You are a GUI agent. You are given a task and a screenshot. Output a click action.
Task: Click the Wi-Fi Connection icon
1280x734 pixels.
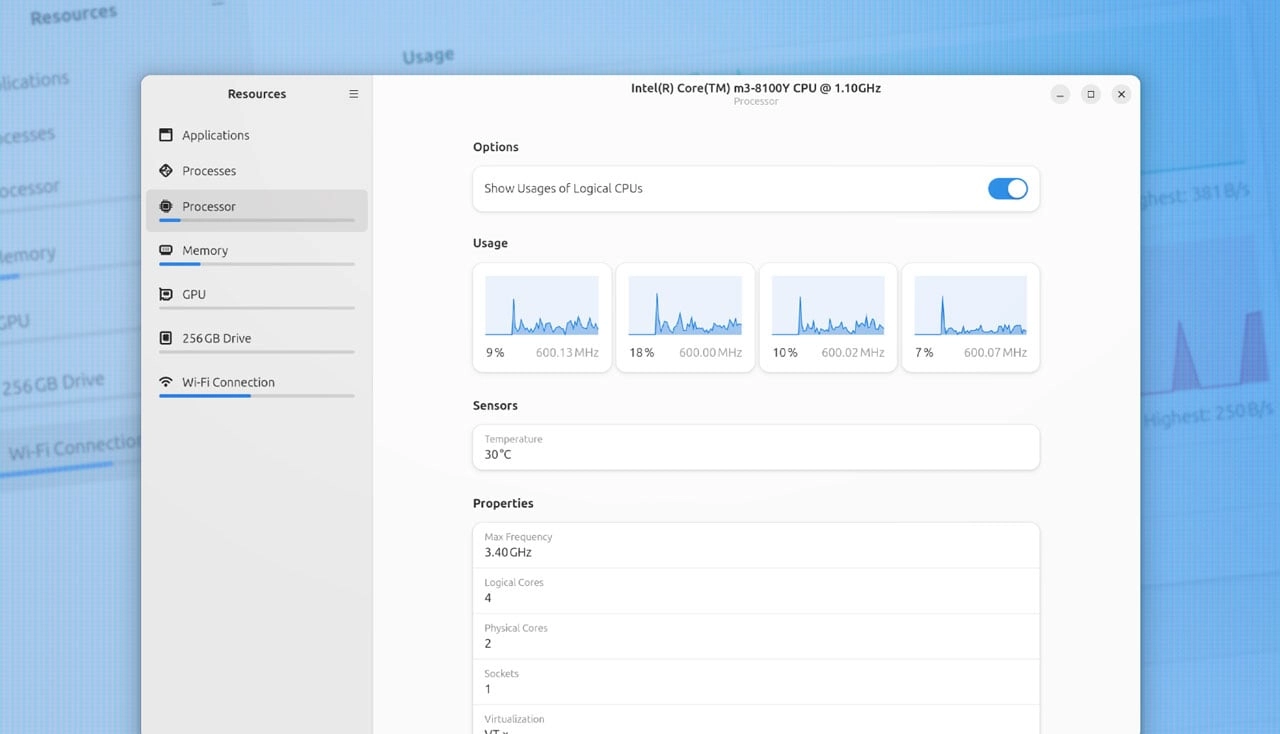click(x=165, y=381)
